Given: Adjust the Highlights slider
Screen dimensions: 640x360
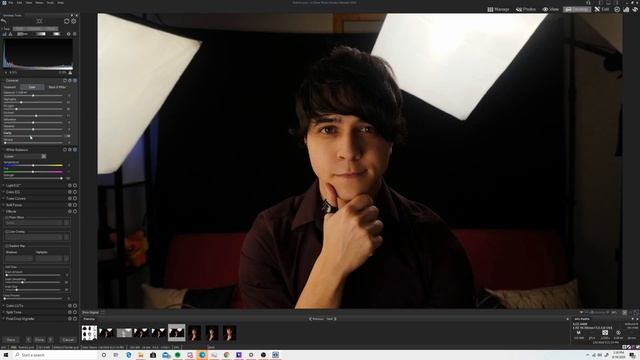Looking at the screenshot, I should [x=33, y=102].
